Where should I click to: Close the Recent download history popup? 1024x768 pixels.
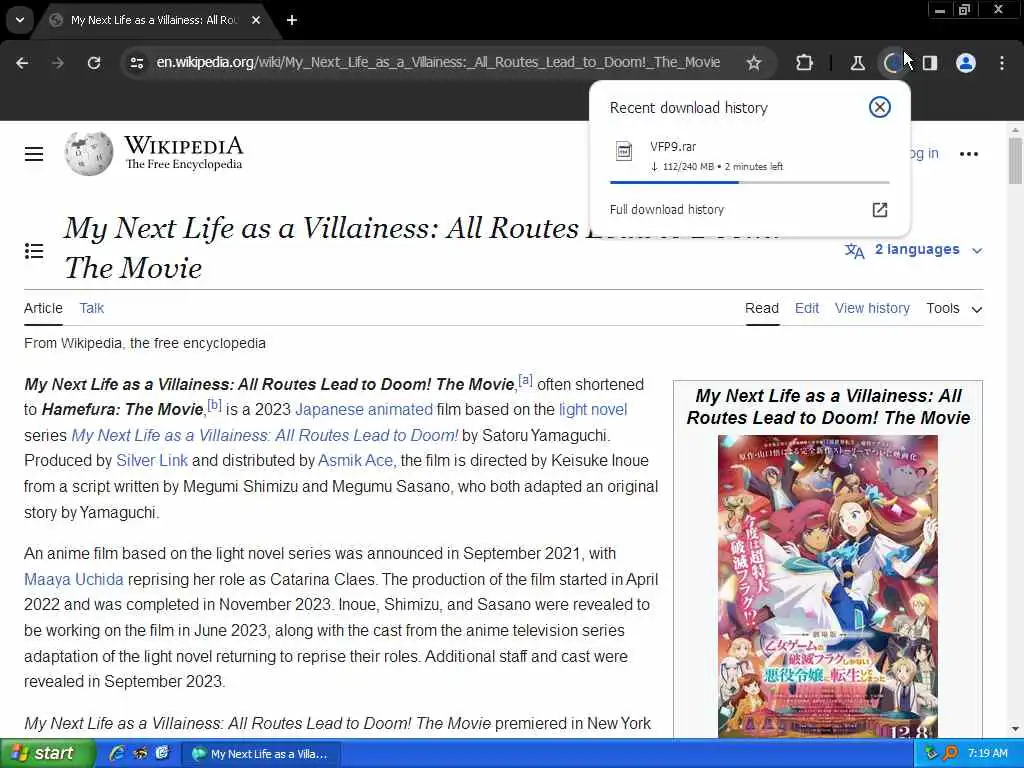[x=880, y=107]
